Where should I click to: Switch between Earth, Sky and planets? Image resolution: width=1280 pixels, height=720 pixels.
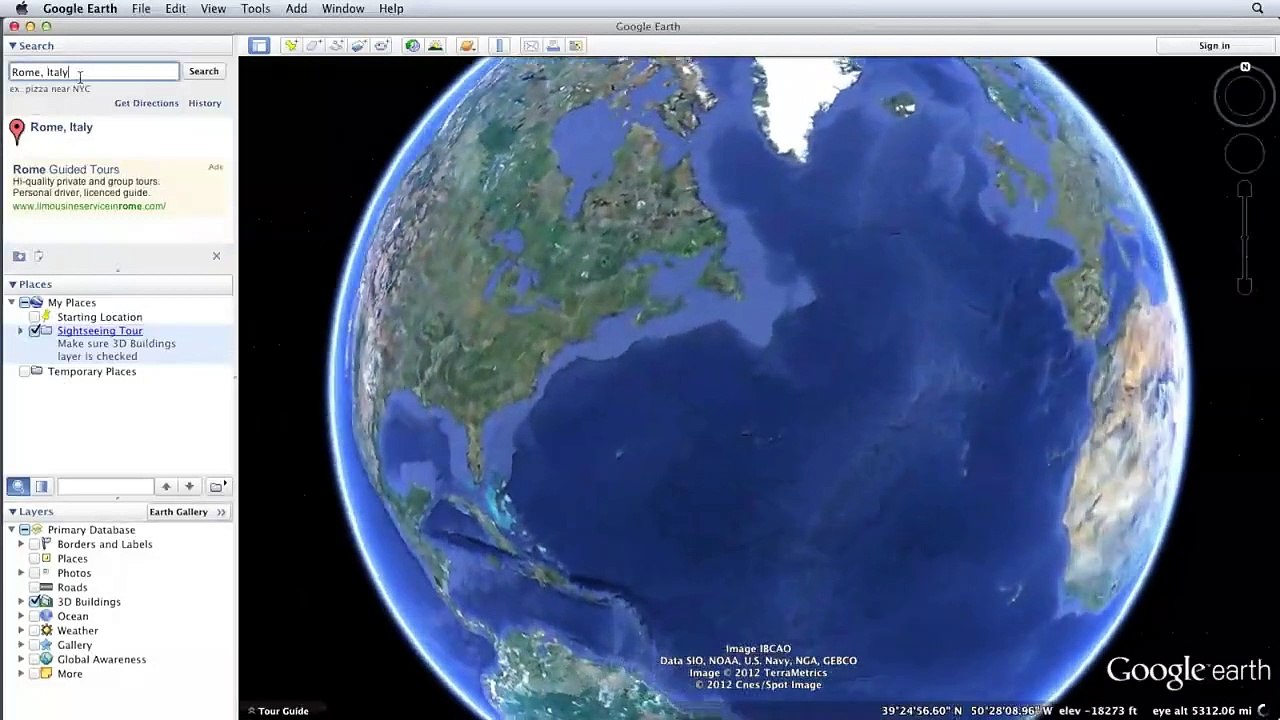pos(467,46)
